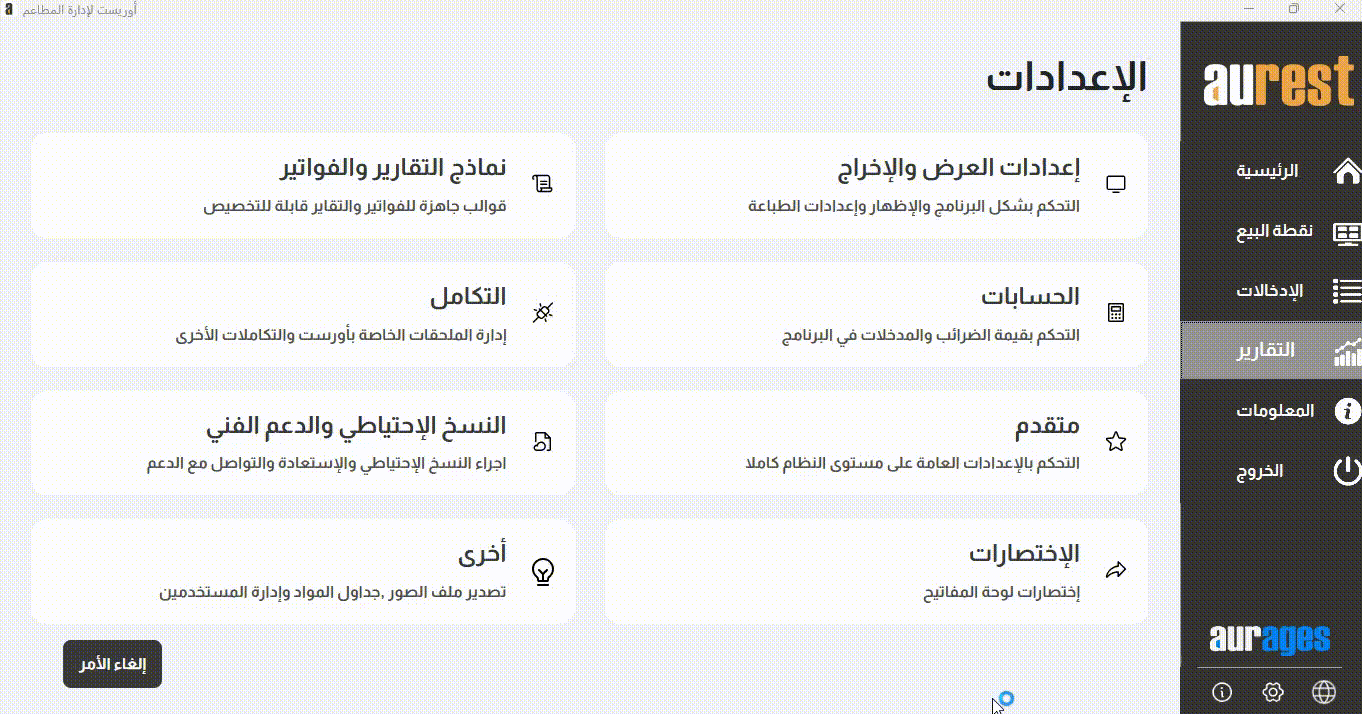Click the calculator icon beside الحسابات
The width and height of the screenshot is (1362, 714).
(x=1116, y=313)
